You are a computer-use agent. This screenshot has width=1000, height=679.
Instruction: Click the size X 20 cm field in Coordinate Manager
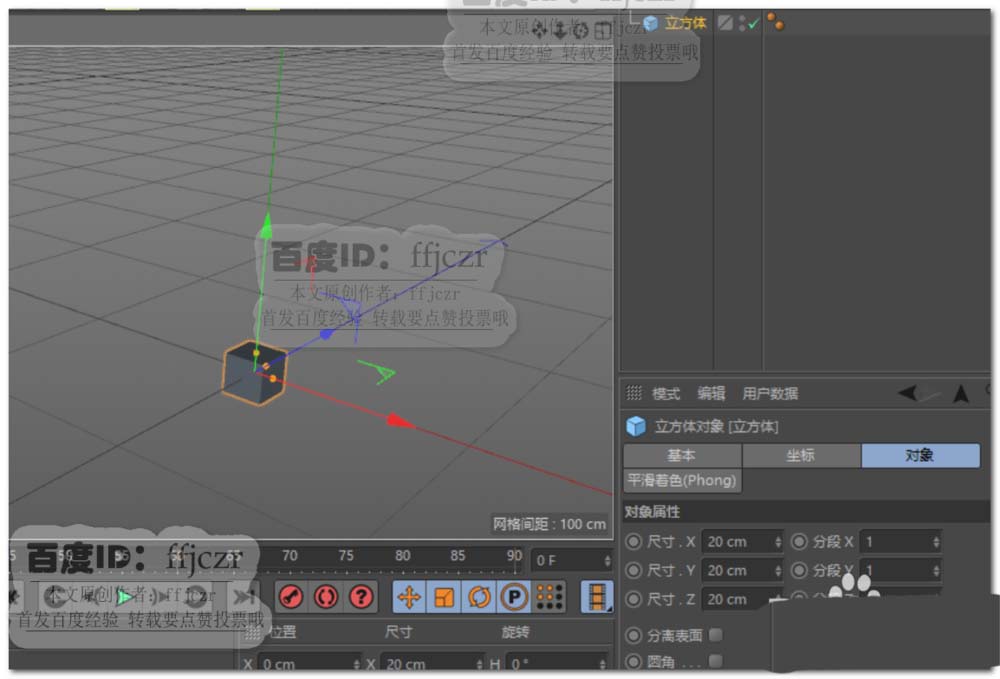pos(433,663)
